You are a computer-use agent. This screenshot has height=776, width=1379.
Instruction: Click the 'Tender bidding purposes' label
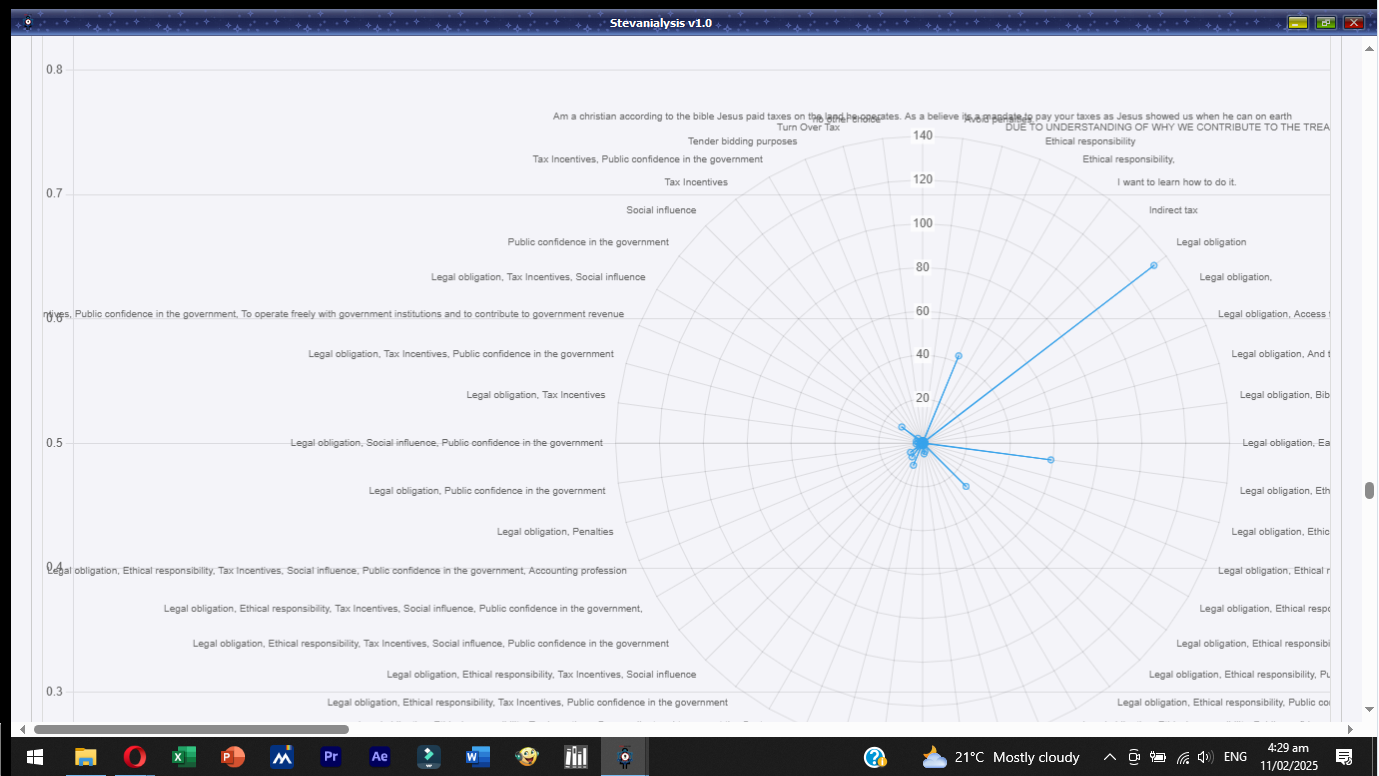(x=743, y=141)
